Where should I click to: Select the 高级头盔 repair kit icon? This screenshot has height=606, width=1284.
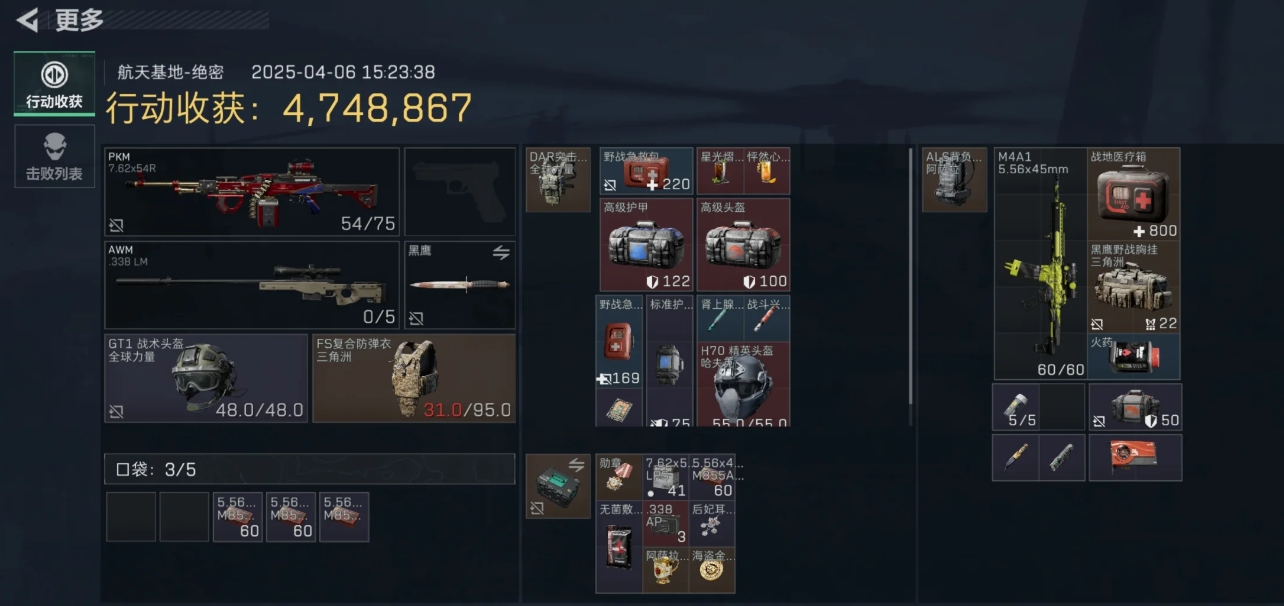pos(743,244)
